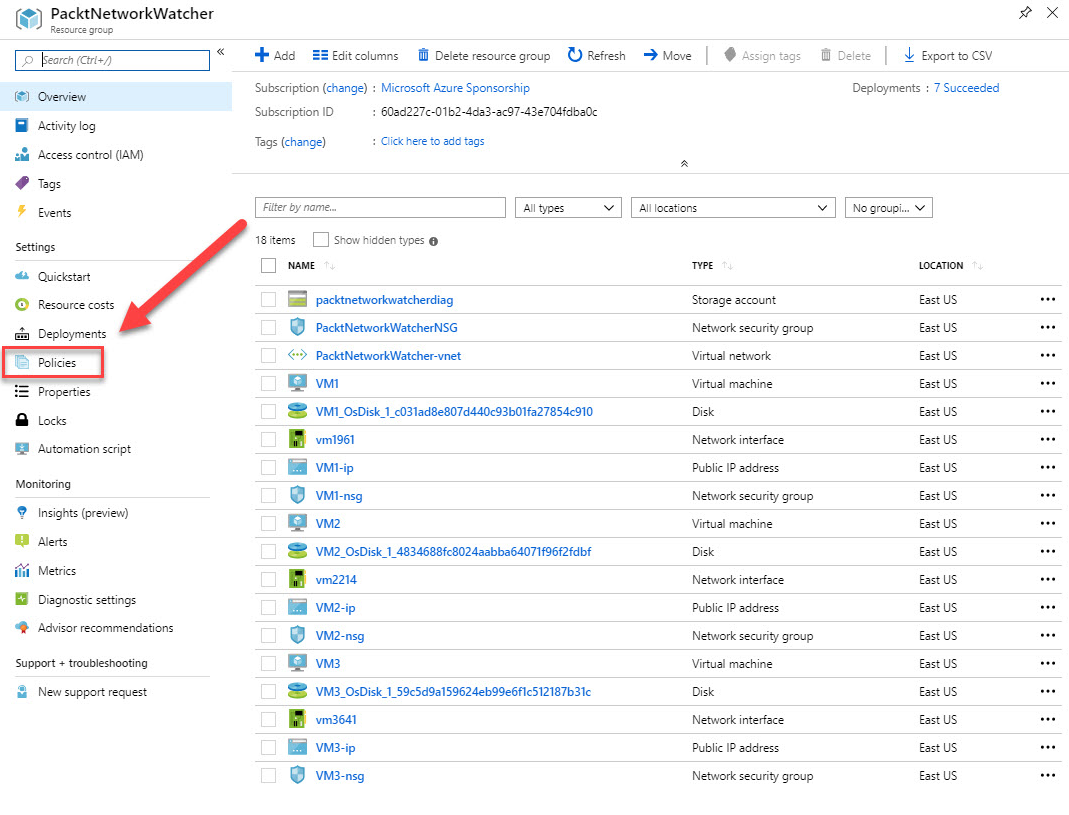Select the VM2 row checkbox
The width and height of the screenshot is (1069, 815).
pyautogui.click(x=269, y=523)
